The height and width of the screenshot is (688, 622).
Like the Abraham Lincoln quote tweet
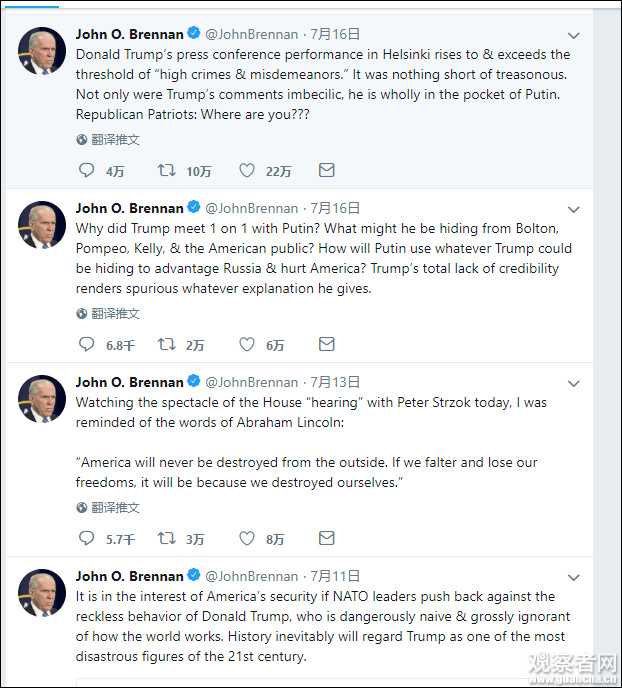(247, 539)
